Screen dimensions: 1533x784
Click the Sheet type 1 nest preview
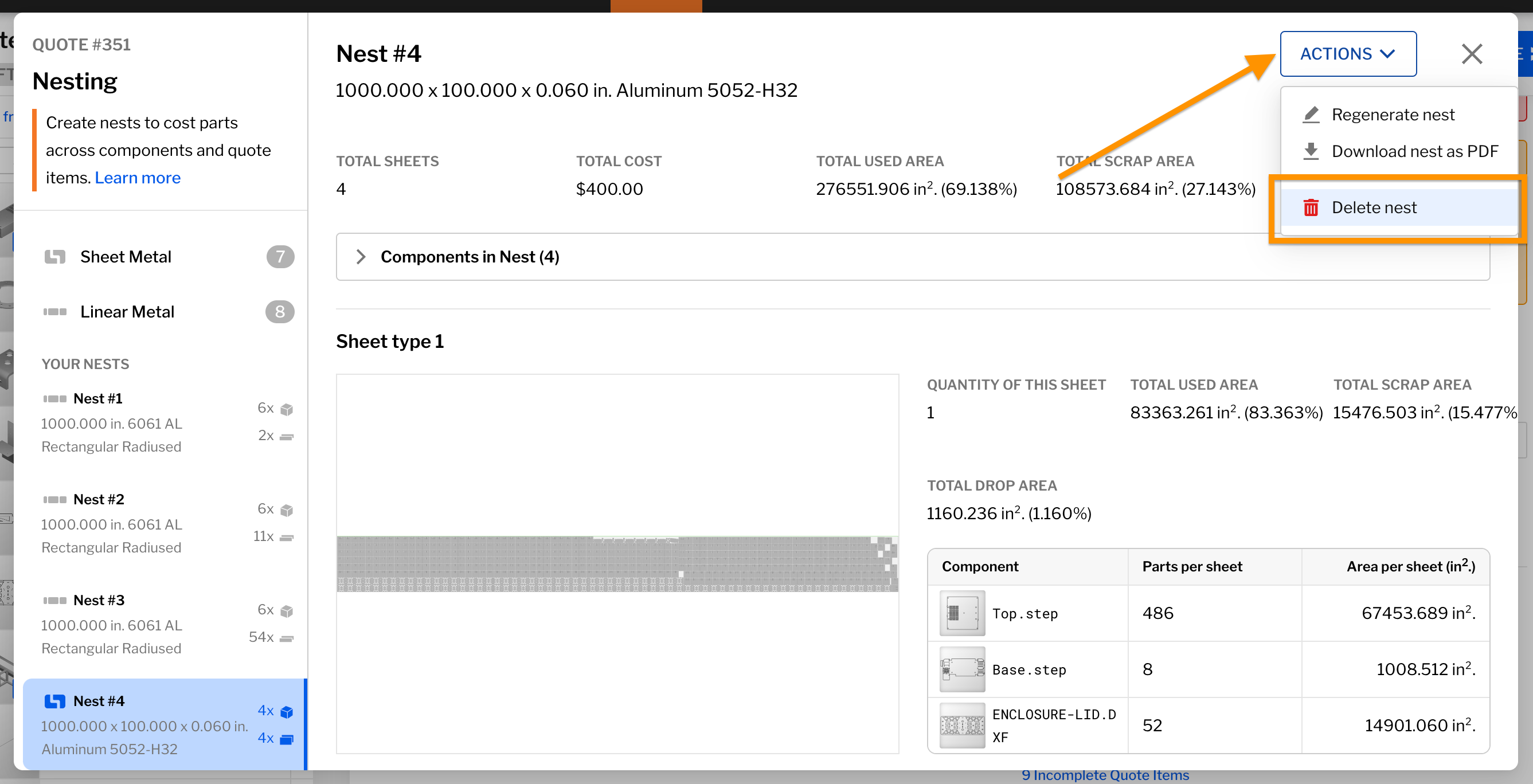pos(617,563)
